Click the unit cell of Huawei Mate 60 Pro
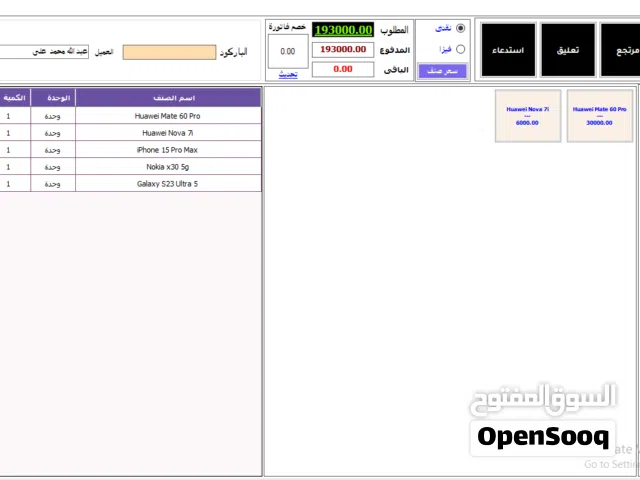Viewport: 640px width, 480px height. [53, 116]
